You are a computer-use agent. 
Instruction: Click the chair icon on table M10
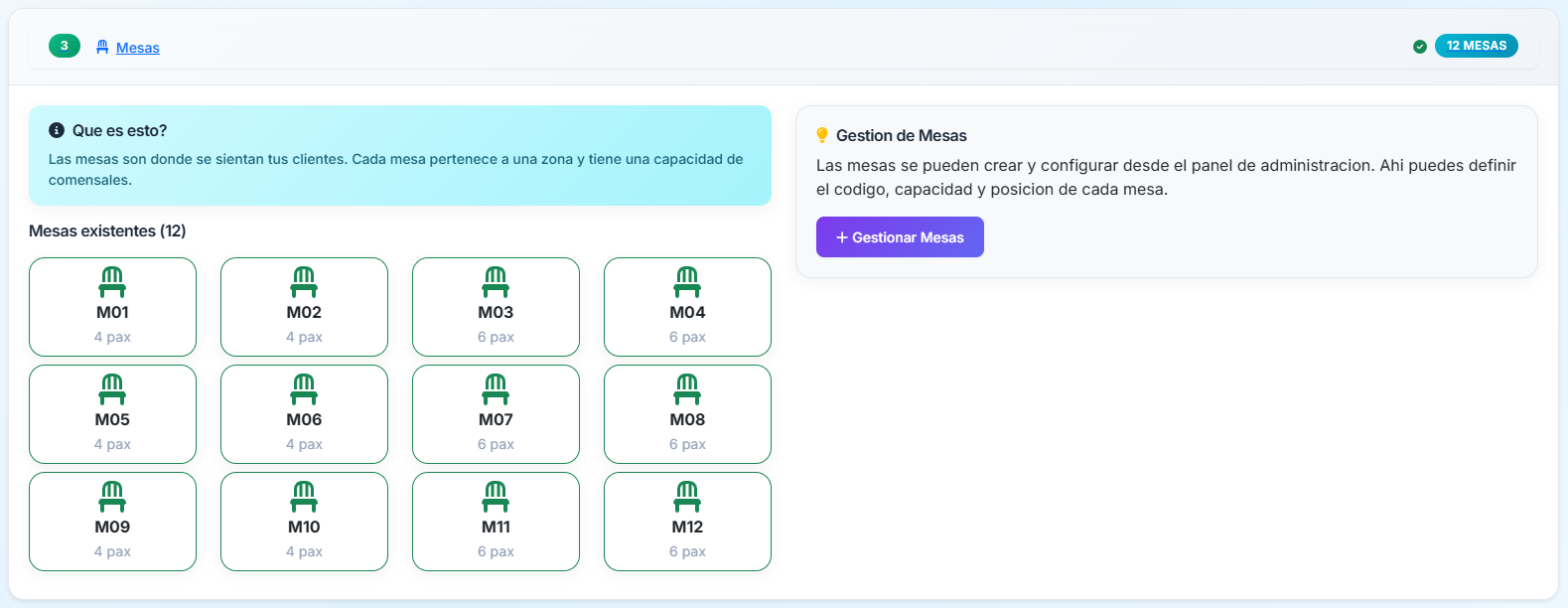point(304,497)
